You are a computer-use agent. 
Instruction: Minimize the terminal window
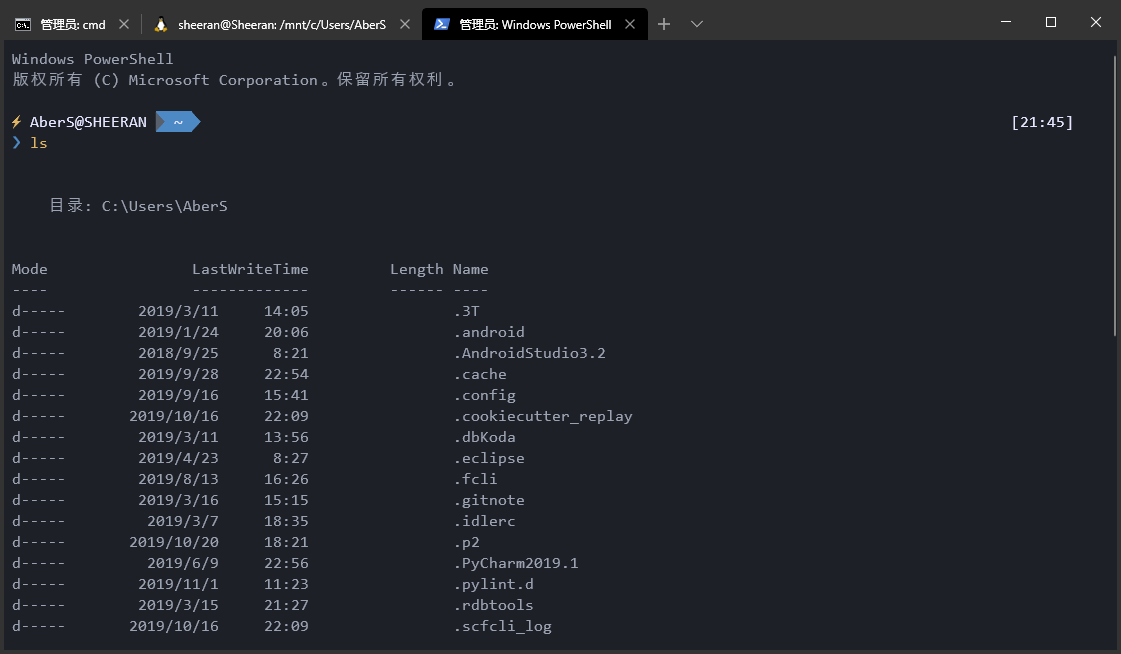pyautogui.click(x=1004, y=22)
